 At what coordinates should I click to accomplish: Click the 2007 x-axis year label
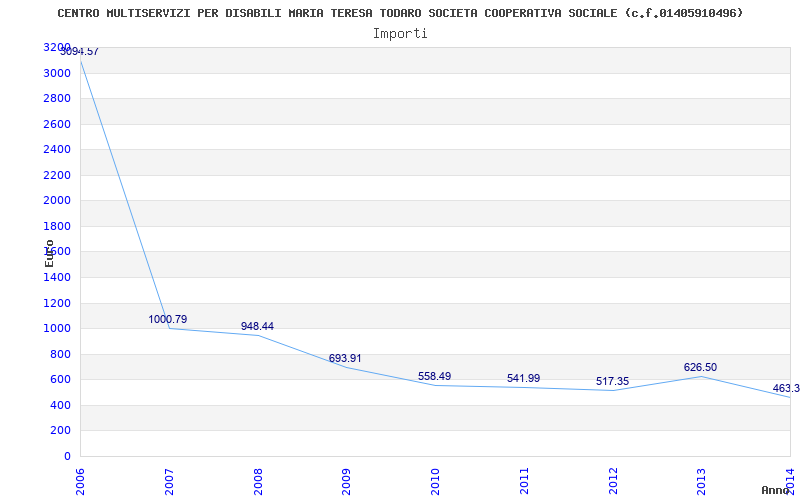[x=169, y=480]
